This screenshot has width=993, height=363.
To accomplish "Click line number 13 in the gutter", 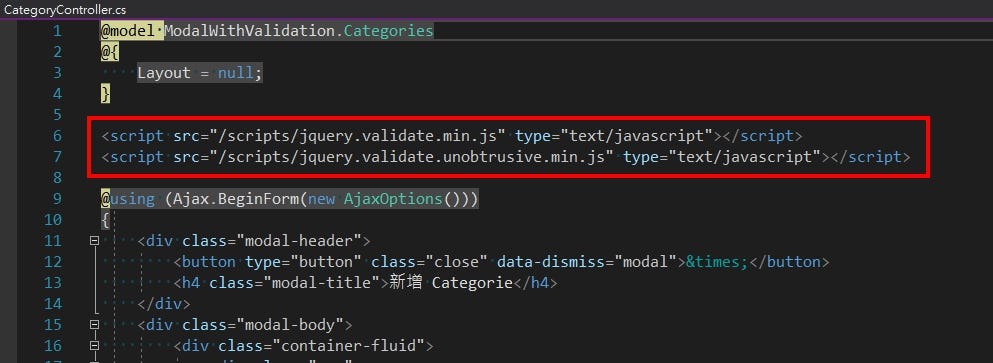I will click(53, 283).
